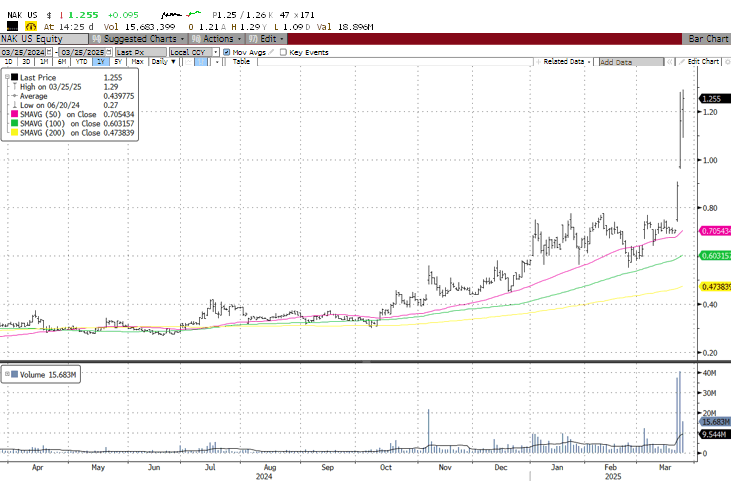
Task: Click the 0.705434 magenta axis label
Action: (715, 231)
